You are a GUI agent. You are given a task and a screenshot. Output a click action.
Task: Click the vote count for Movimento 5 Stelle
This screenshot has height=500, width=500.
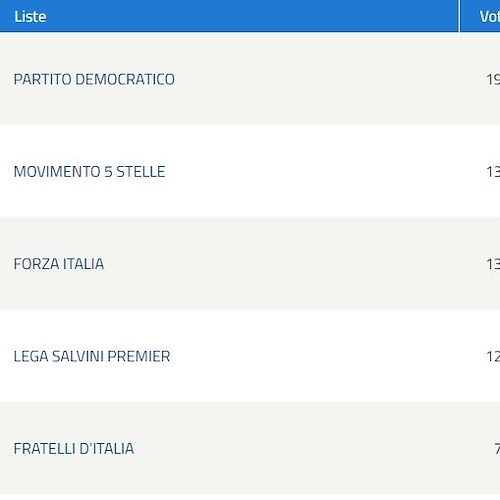pyautogui.click(x=493, y=172)
